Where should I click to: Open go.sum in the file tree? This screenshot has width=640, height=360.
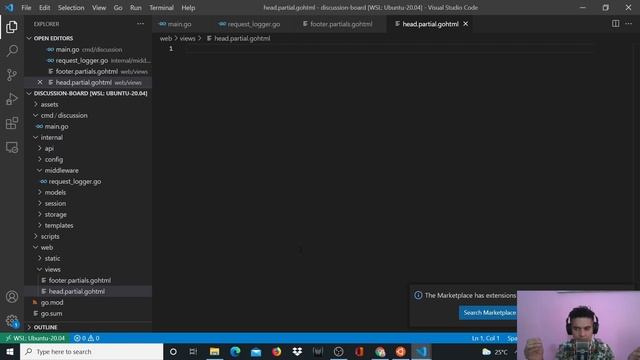click(x=51, y=313)
